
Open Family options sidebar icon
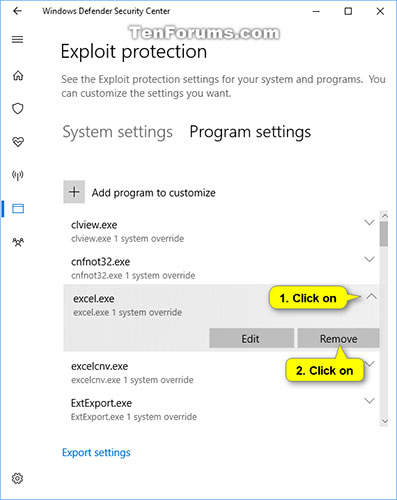click(x=18, y=242)
